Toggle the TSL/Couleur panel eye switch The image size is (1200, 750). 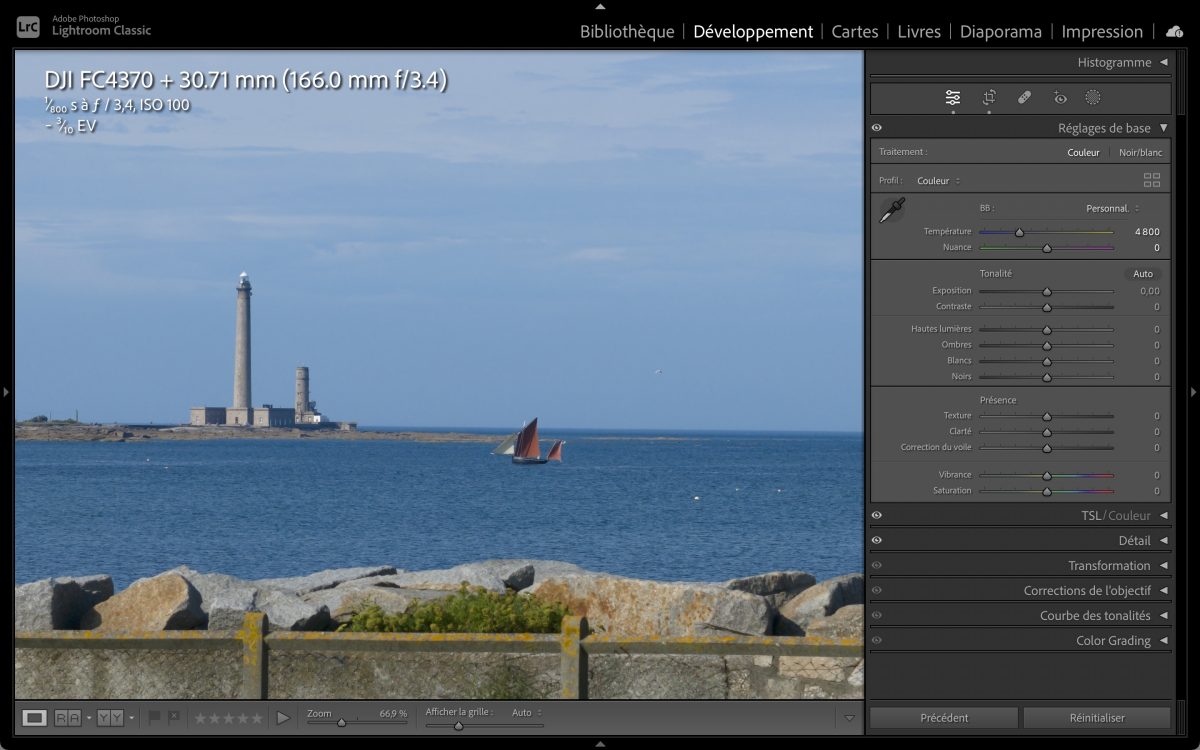(x=877, y=515)
